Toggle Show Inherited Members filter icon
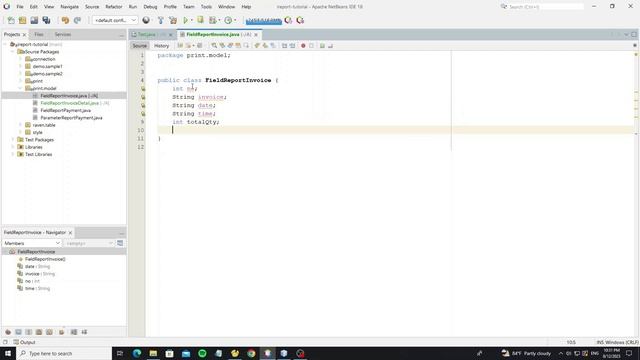Viewport: 640px width, 360px height. click(x=8, y=332)
